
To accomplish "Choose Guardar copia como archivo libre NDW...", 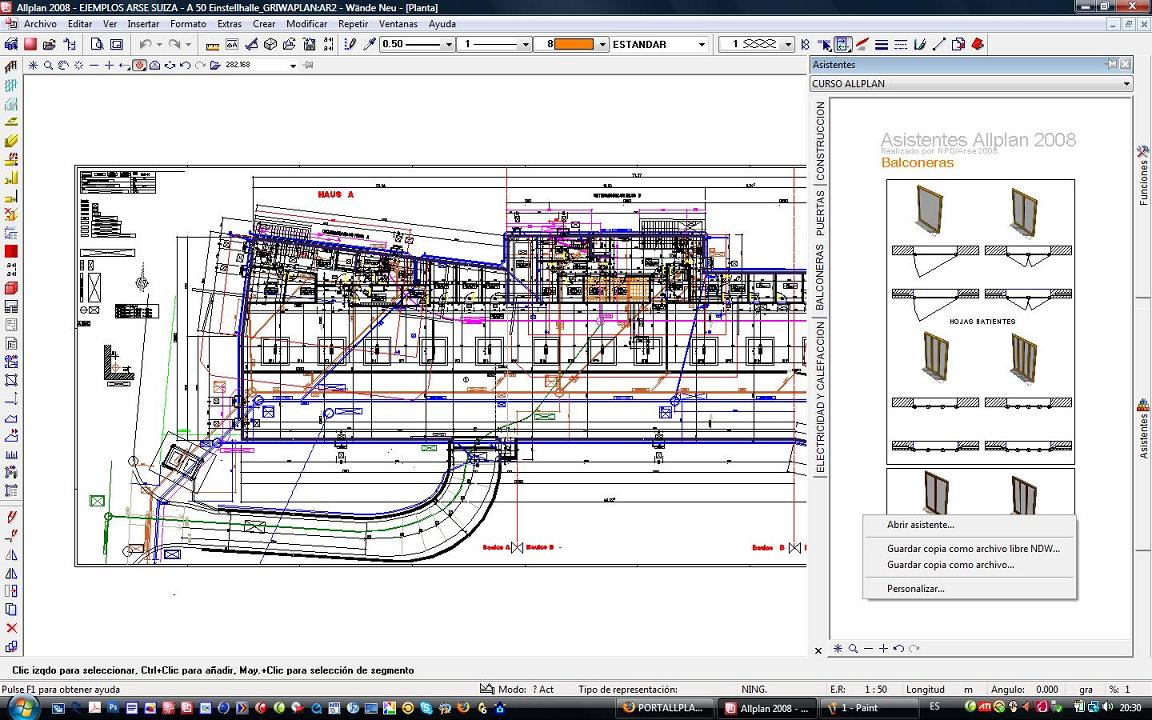I will coord(973,549).
